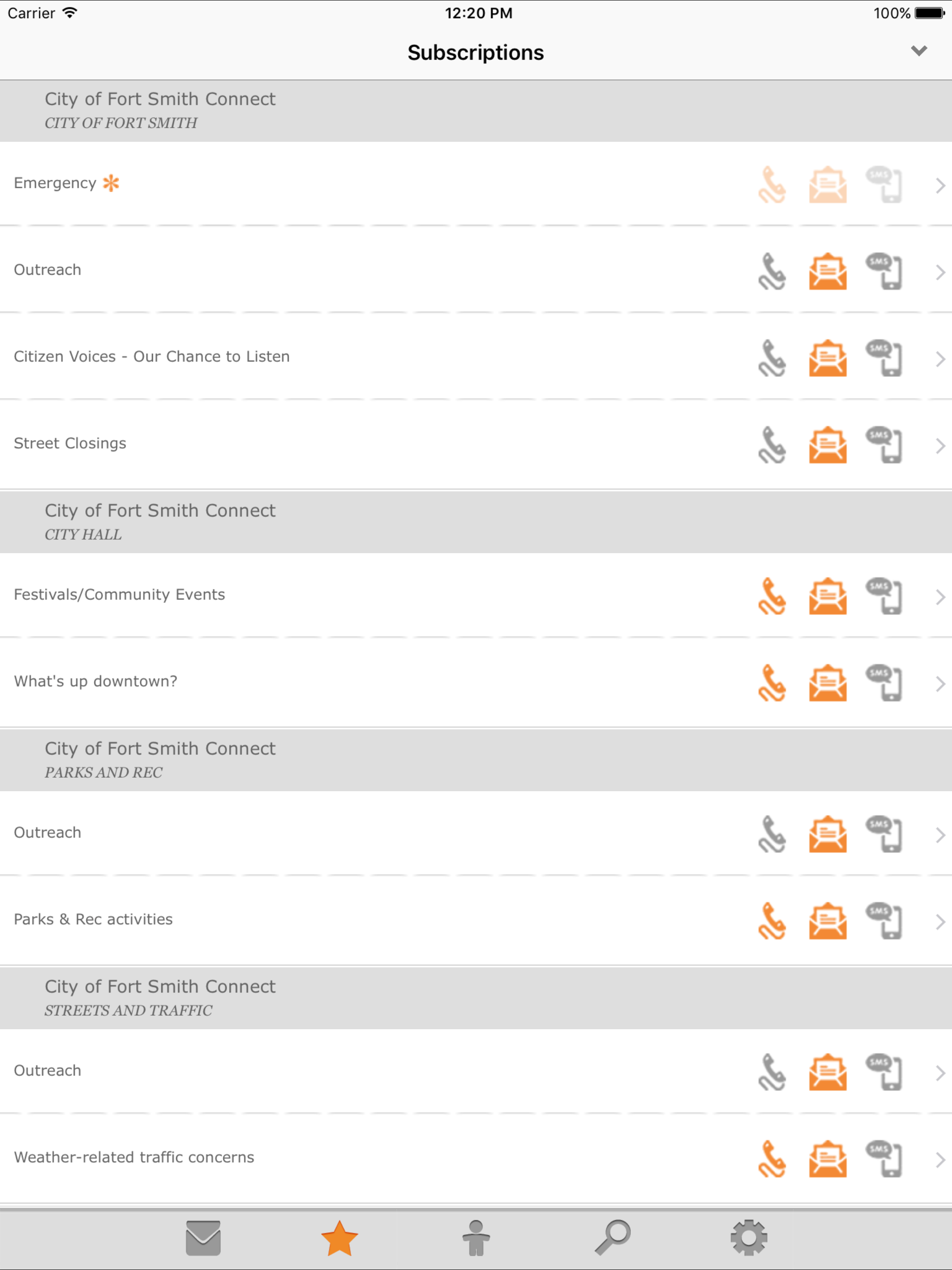
Task: Select the Street Closings subscription row
Action: [x=476, y=444]
